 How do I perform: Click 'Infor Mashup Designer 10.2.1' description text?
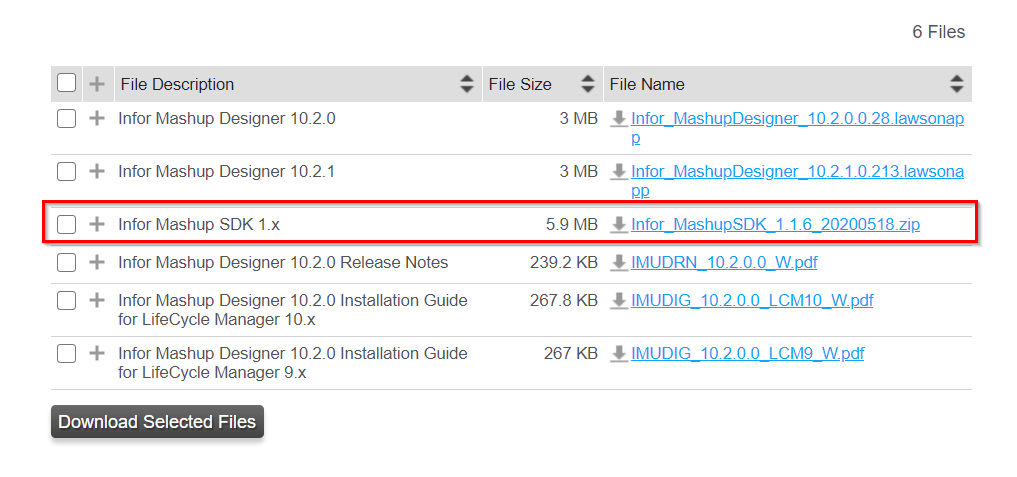coord(226,171)
